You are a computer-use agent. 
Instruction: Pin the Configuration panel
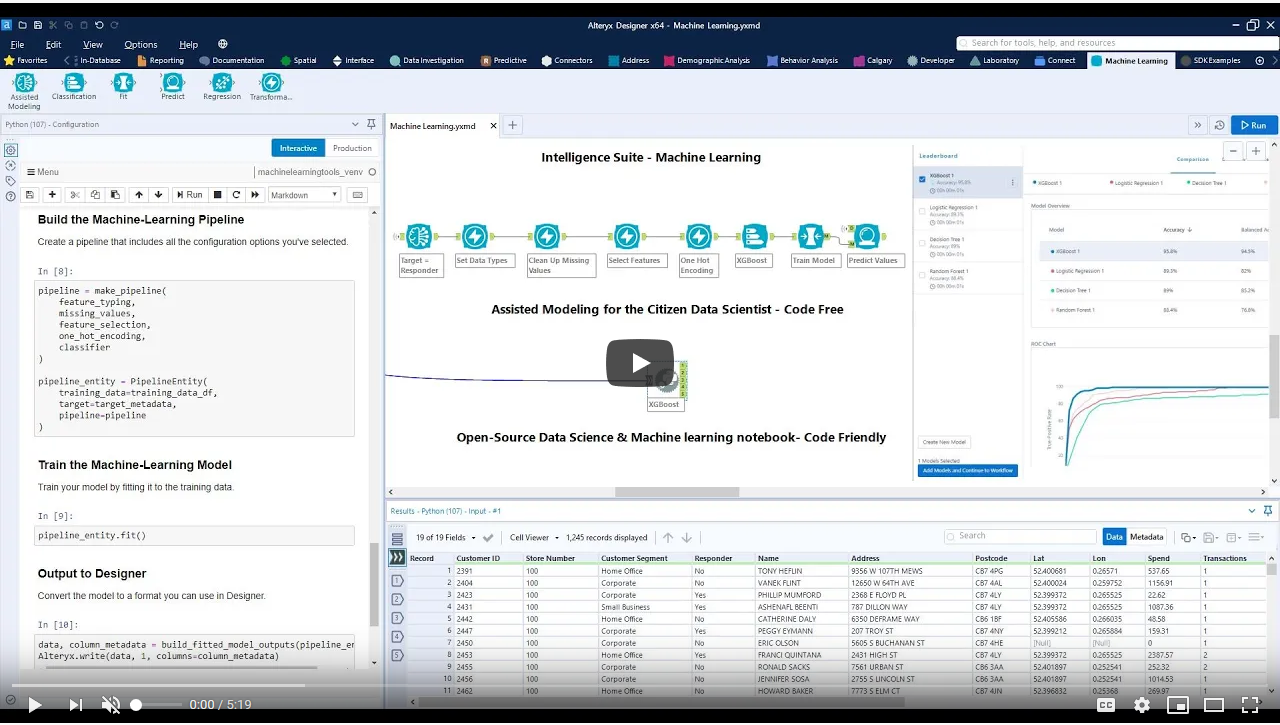click(371, 124)
